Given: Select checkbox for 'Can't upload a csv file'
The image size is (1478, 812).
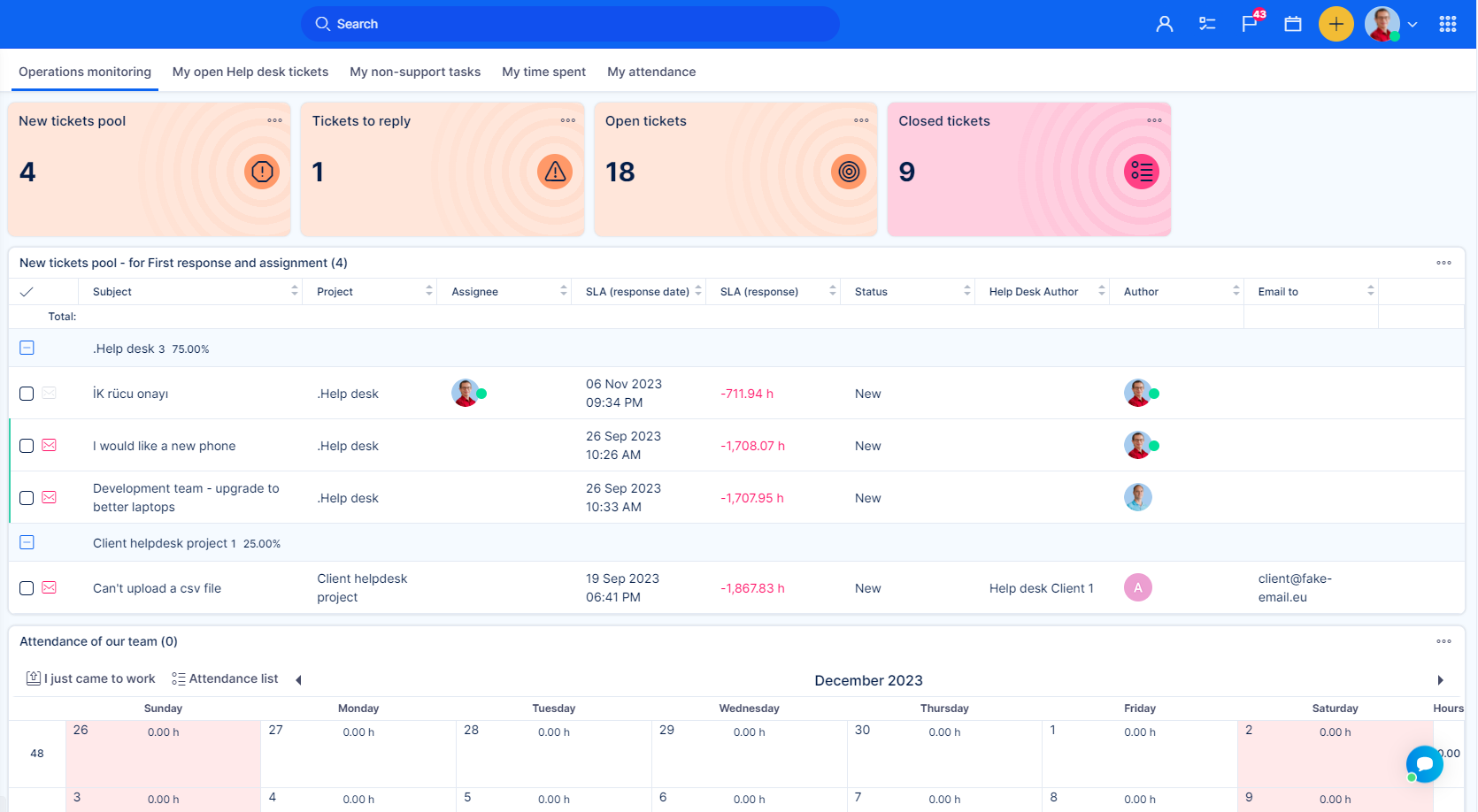Looking at the screenshot, I should pos(27,588).
